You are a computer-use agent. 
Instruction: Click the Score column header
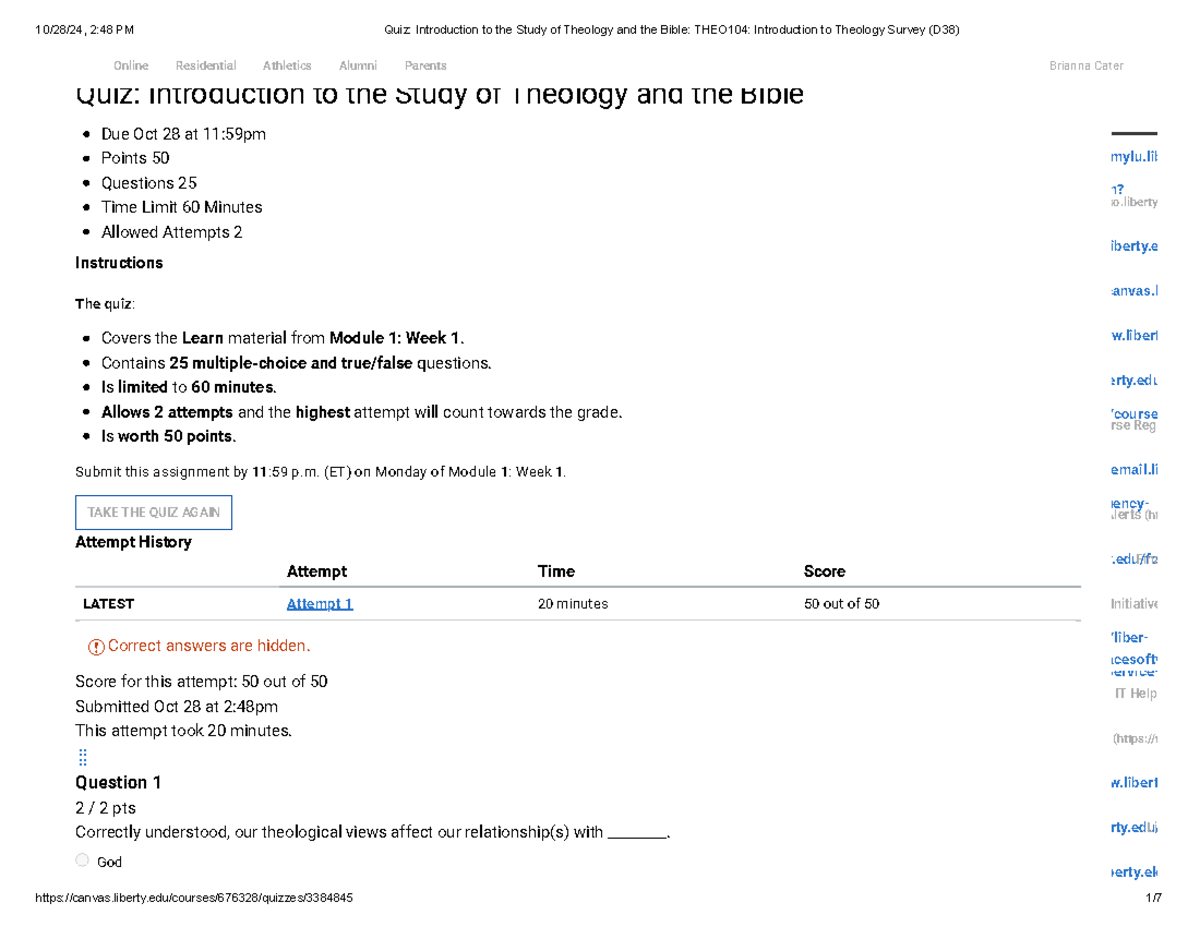(x=825, y=572)
